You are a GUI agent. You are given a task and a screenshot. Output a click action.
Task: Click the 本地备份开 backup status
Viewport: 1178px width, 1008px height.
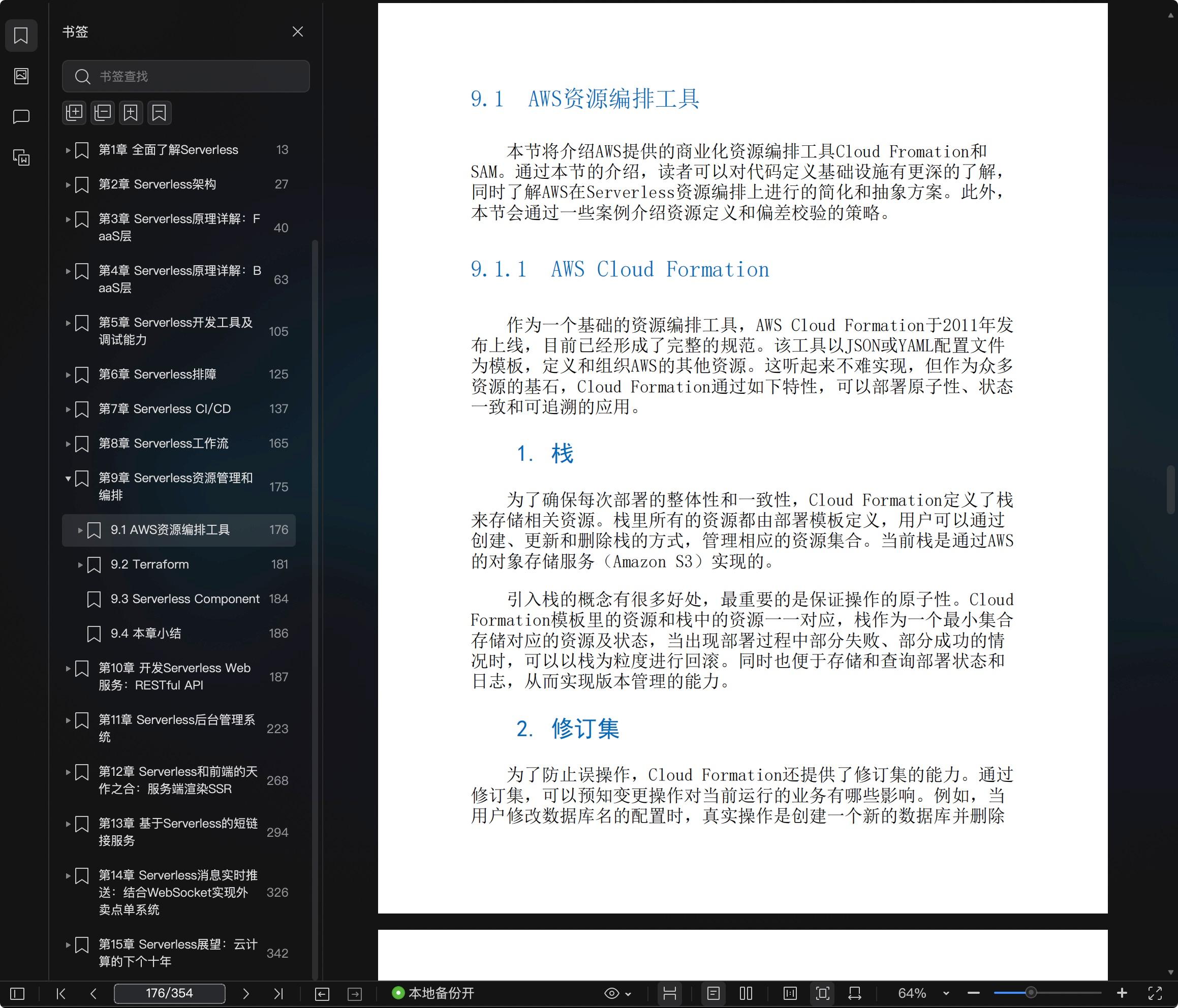(433, 993)
